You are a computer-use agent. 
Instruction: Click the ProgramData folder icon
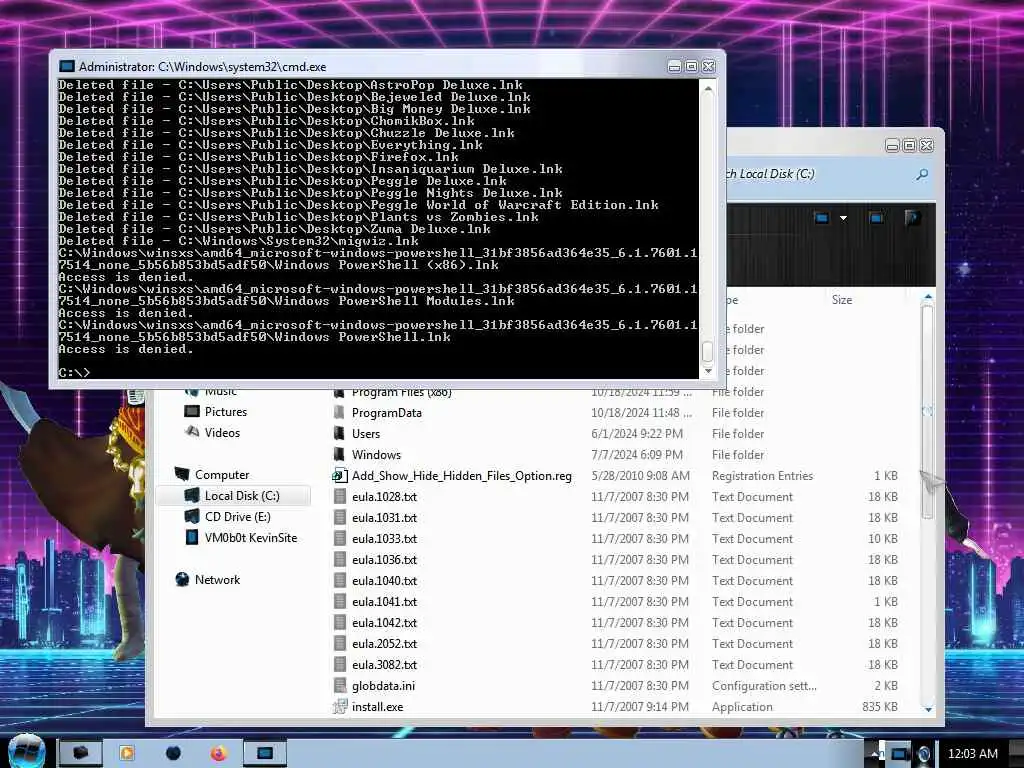[x=339, y=413]
